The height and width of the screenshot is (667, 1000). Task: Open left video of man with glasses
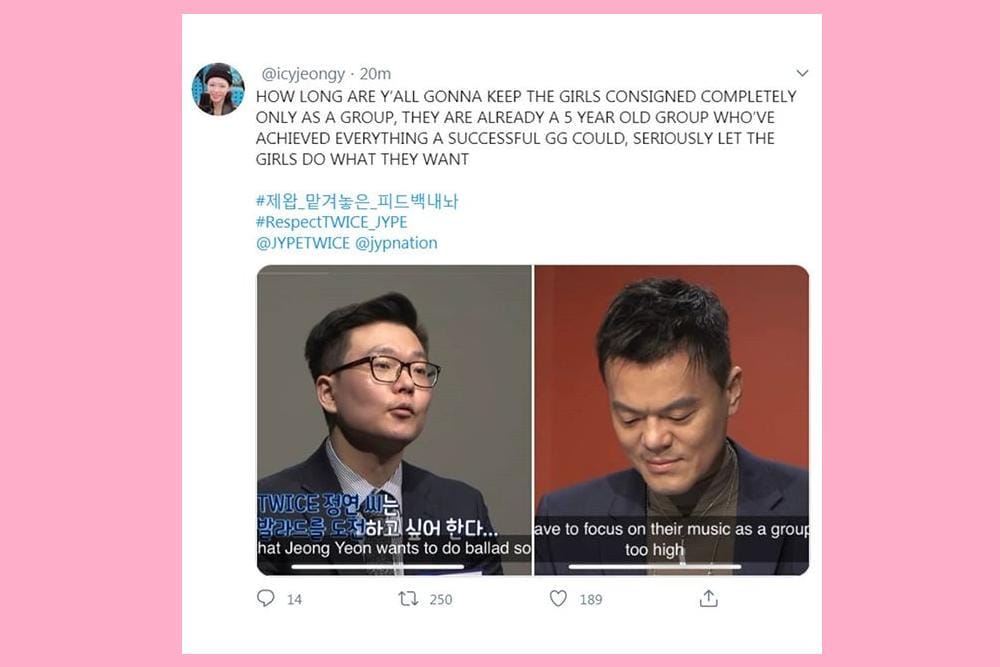(394, 420)
